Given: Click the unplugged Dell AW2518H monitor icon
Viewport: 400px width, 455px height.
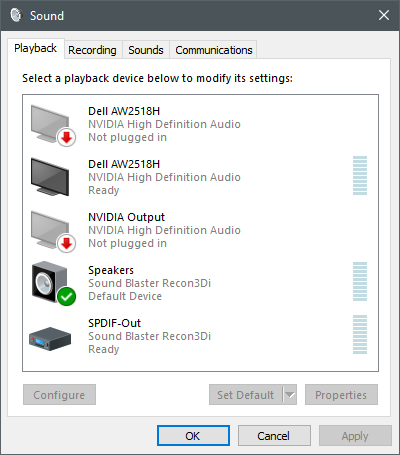Looking at the screenshot, I should point(52,125).
